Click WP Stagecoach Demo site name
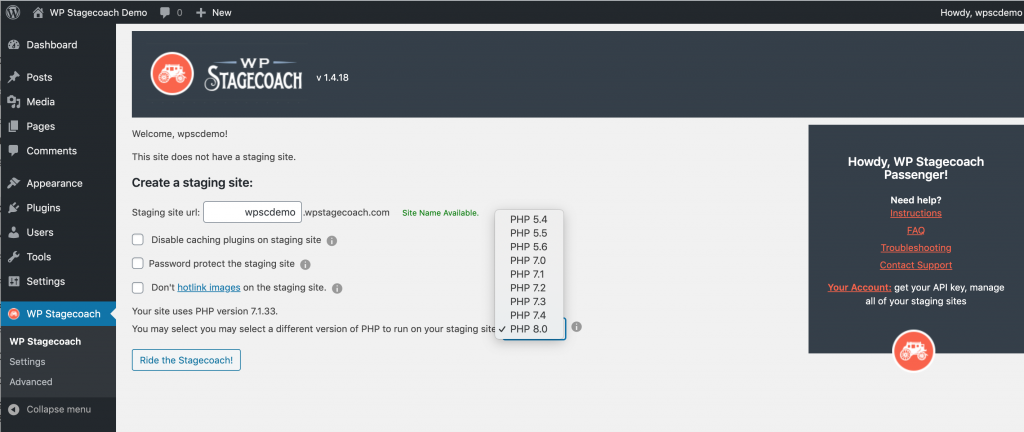 point(98,12)
